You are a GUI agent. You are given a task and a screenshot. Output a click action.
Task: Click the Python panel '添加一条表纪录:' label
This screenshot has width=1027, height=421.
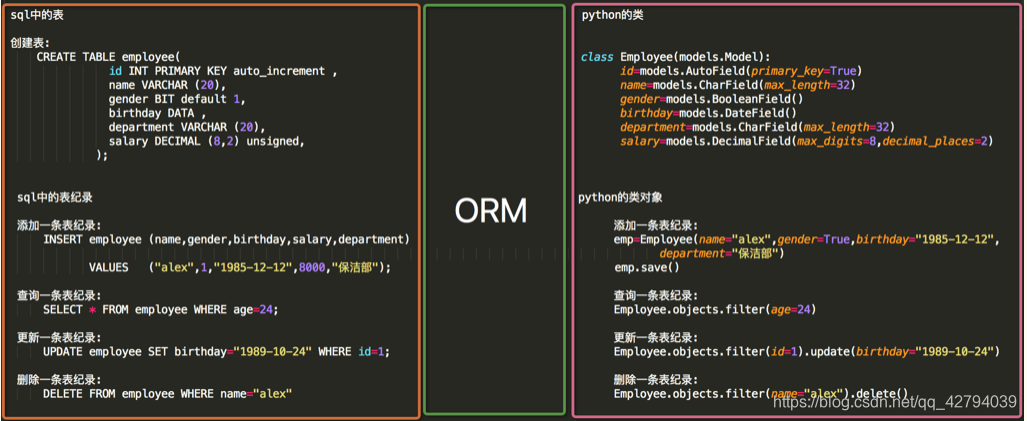coord(656,225)
